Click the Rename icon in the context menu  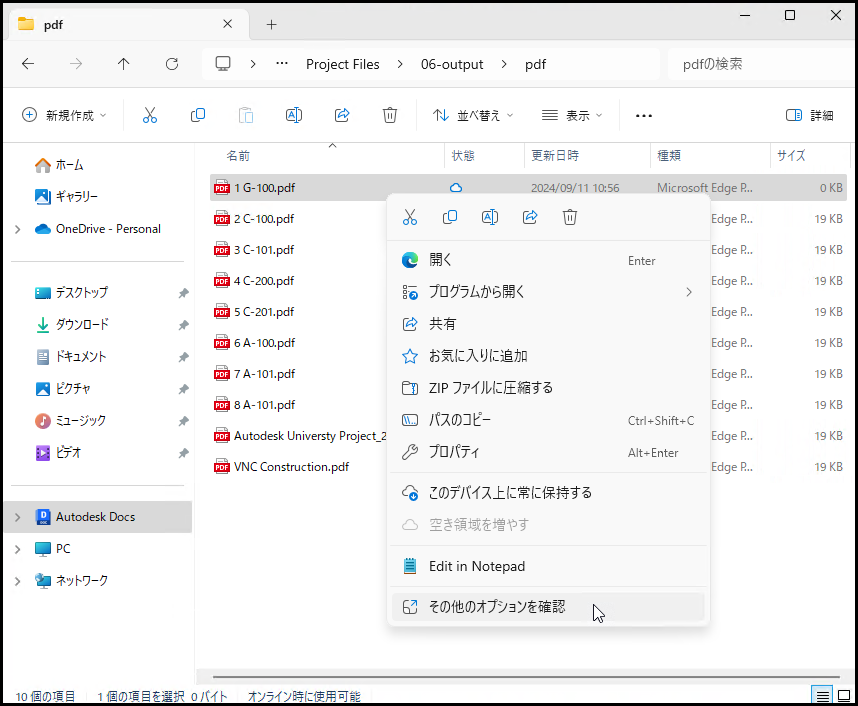[x=490, y=217]
